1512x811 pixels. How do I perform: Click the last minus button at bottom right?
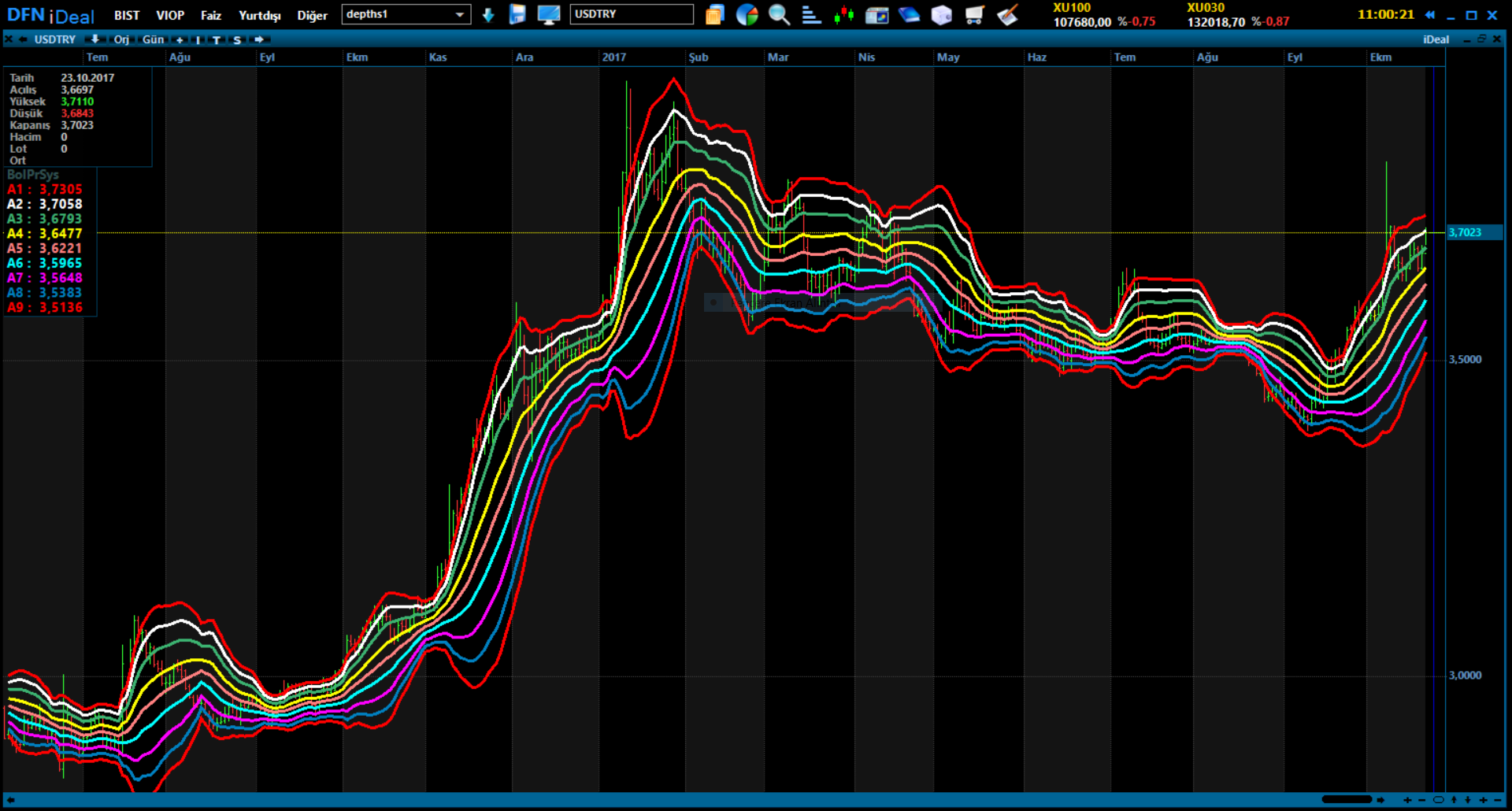1499,800
